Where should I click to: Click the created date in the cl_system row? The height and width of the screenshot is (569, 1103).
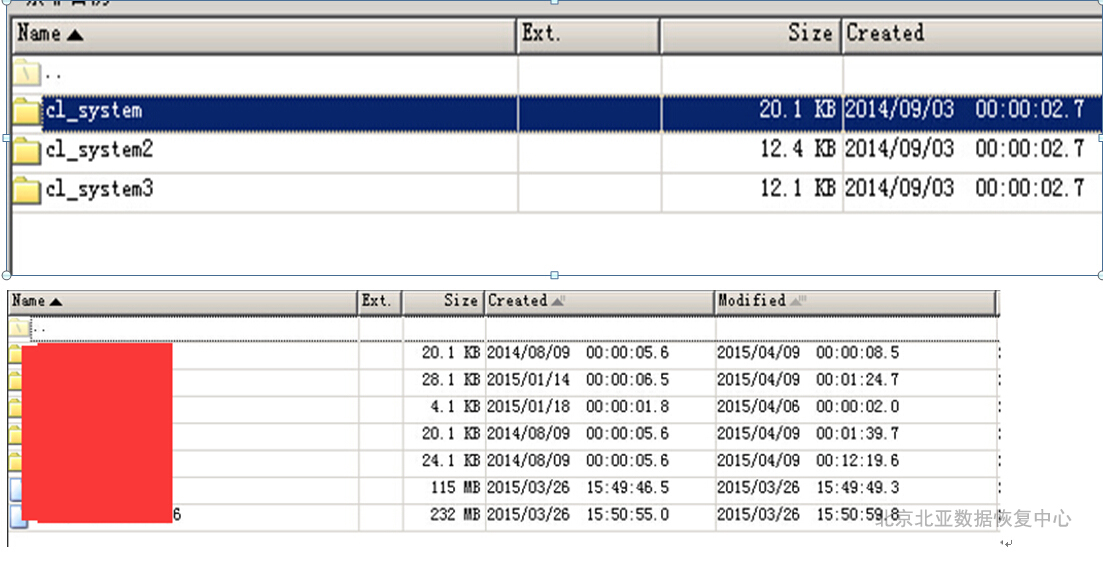965,110
